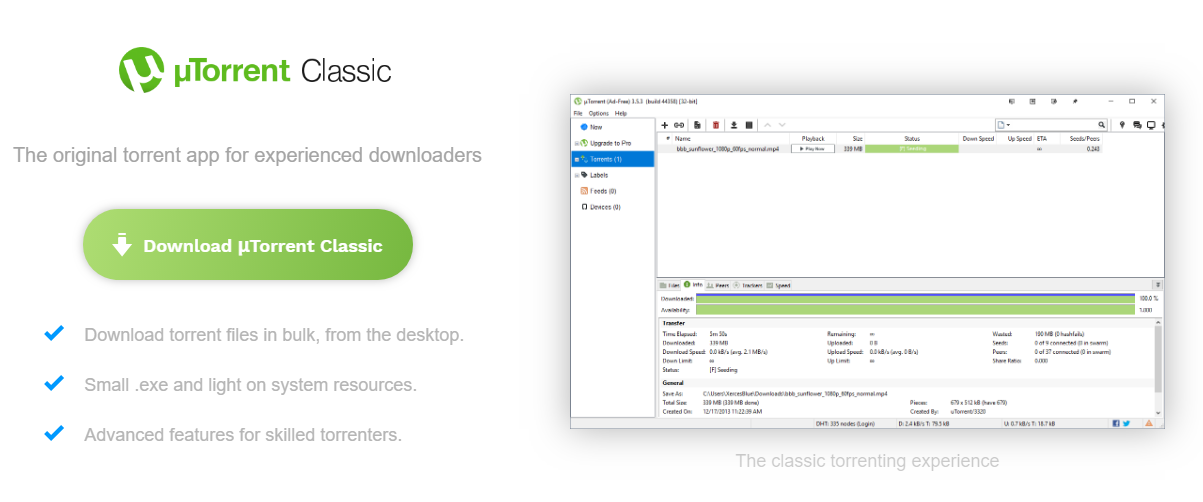Image resolution: width=1203 pixels, height=502 pixels.
Task: Click the Add Torrent plus icon
Action: tap(665, 125)
